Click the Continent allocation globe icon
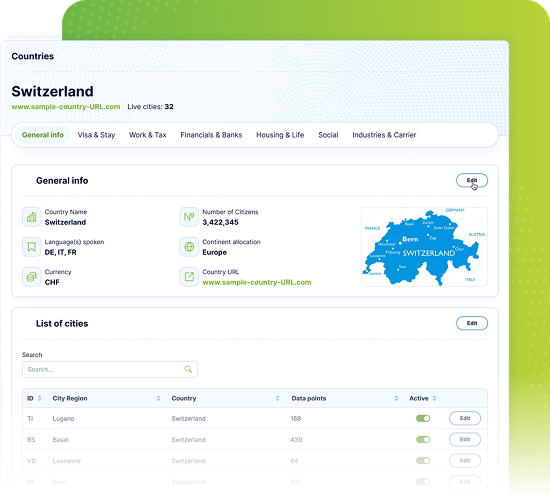This screenshot has height=497, width=550. 189,247
